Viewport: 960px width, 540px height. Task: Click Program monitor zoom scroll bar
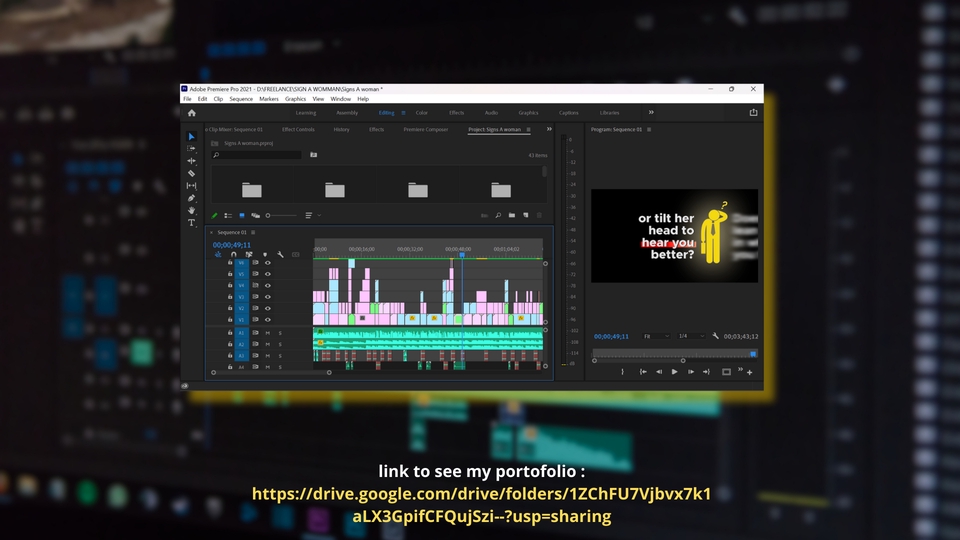point(639,361)
